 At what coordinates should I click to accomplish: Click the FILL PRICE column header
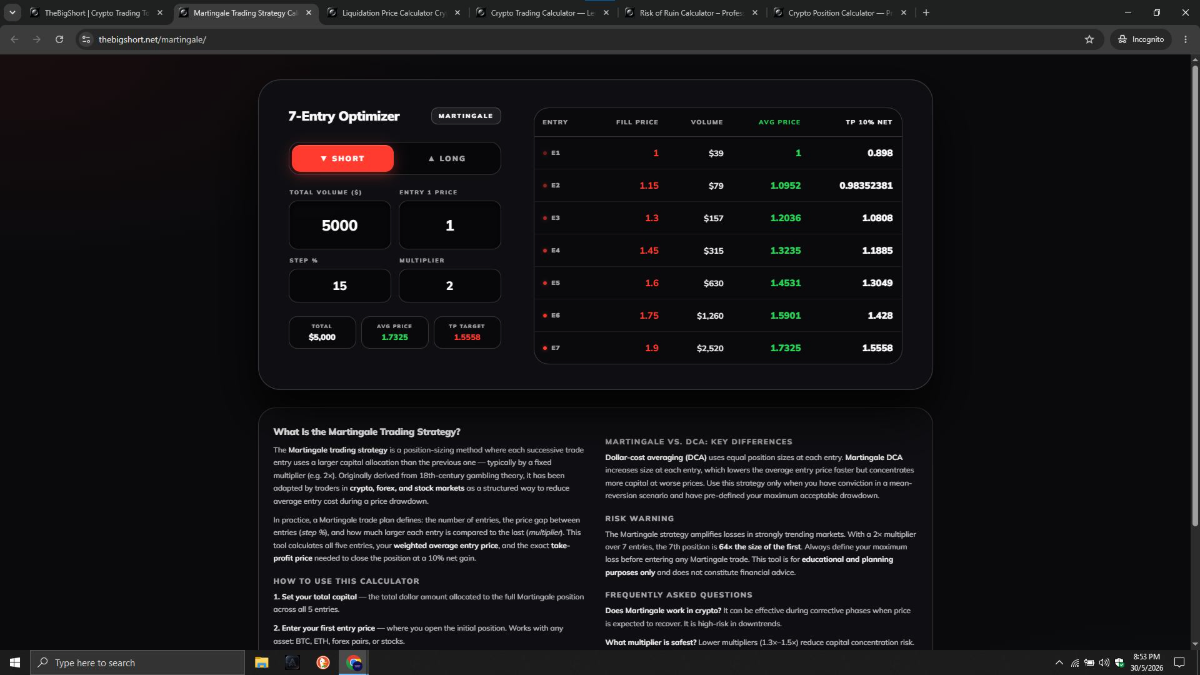(x=637, y=122)
